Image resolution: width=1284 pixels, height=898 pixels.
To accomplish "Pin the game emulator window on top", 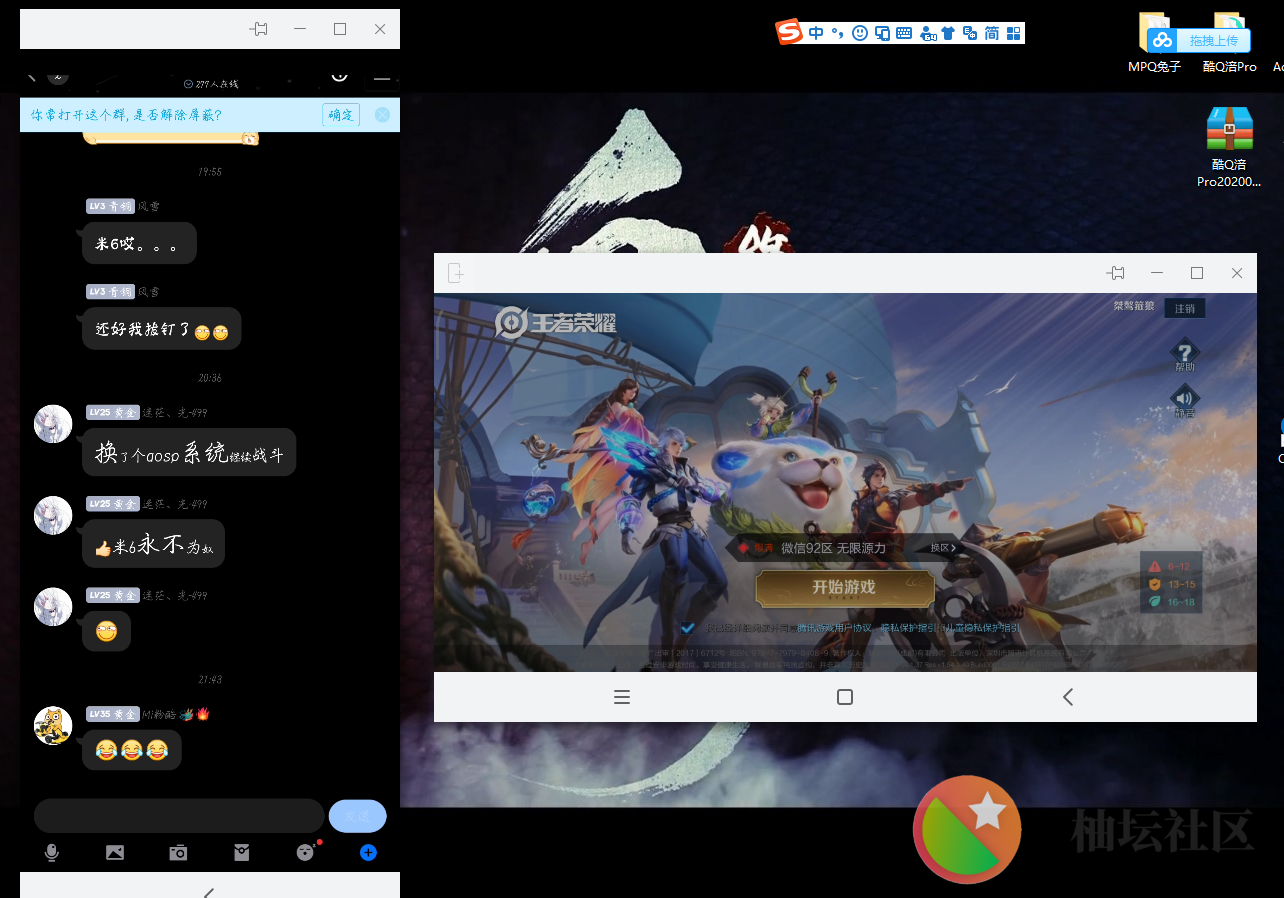I will [1116, 273].
